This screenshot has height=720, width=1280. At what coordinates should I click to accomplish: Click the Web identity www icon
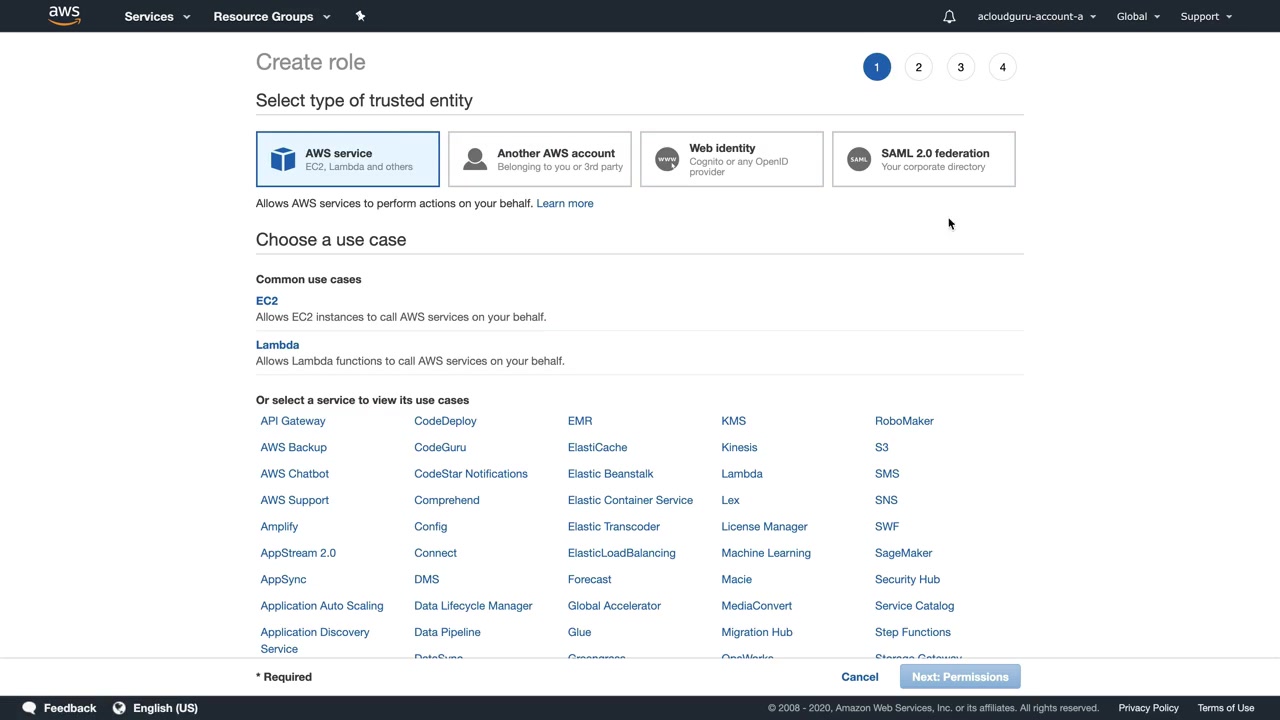pos(667,159)
